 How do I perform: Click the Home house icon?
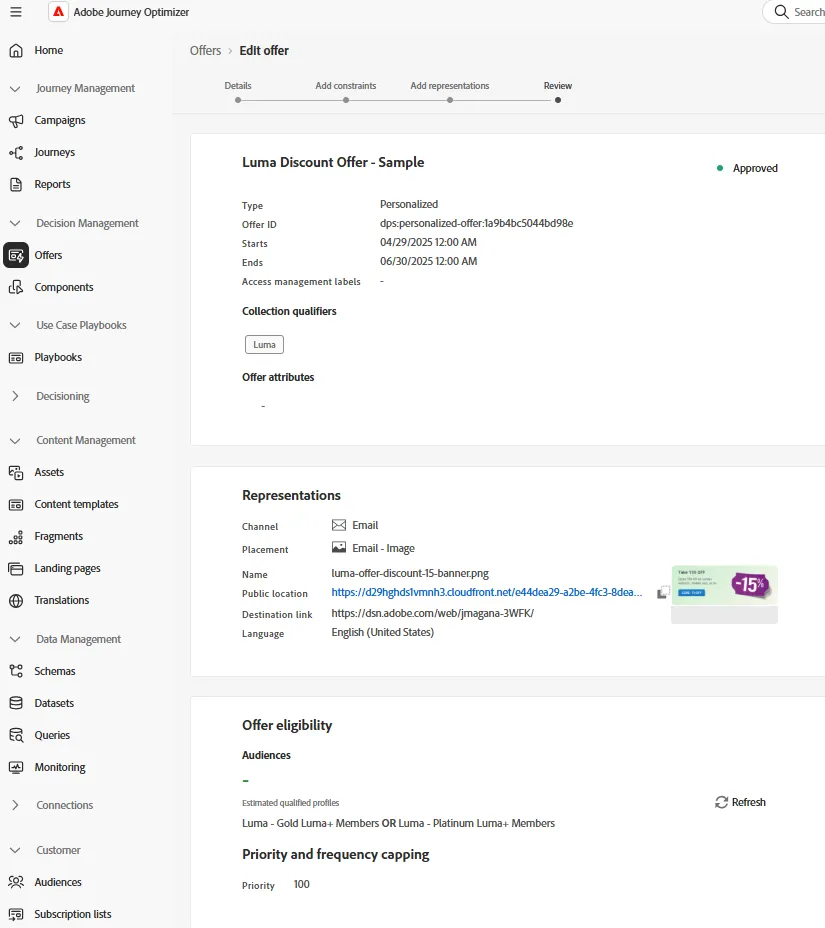coord(16,50)
